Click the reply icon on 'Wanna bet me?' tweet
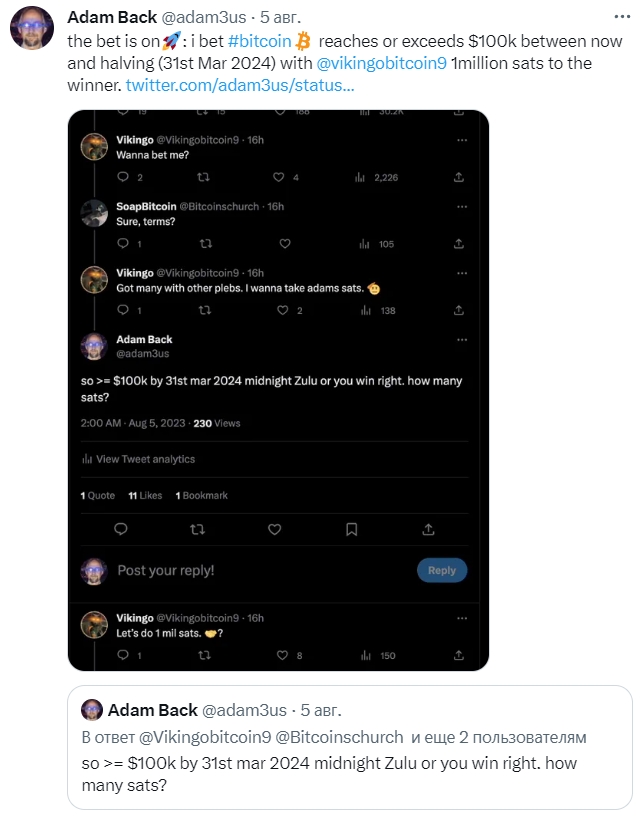This screenshot has height=816, width=644. pos(123,177)
